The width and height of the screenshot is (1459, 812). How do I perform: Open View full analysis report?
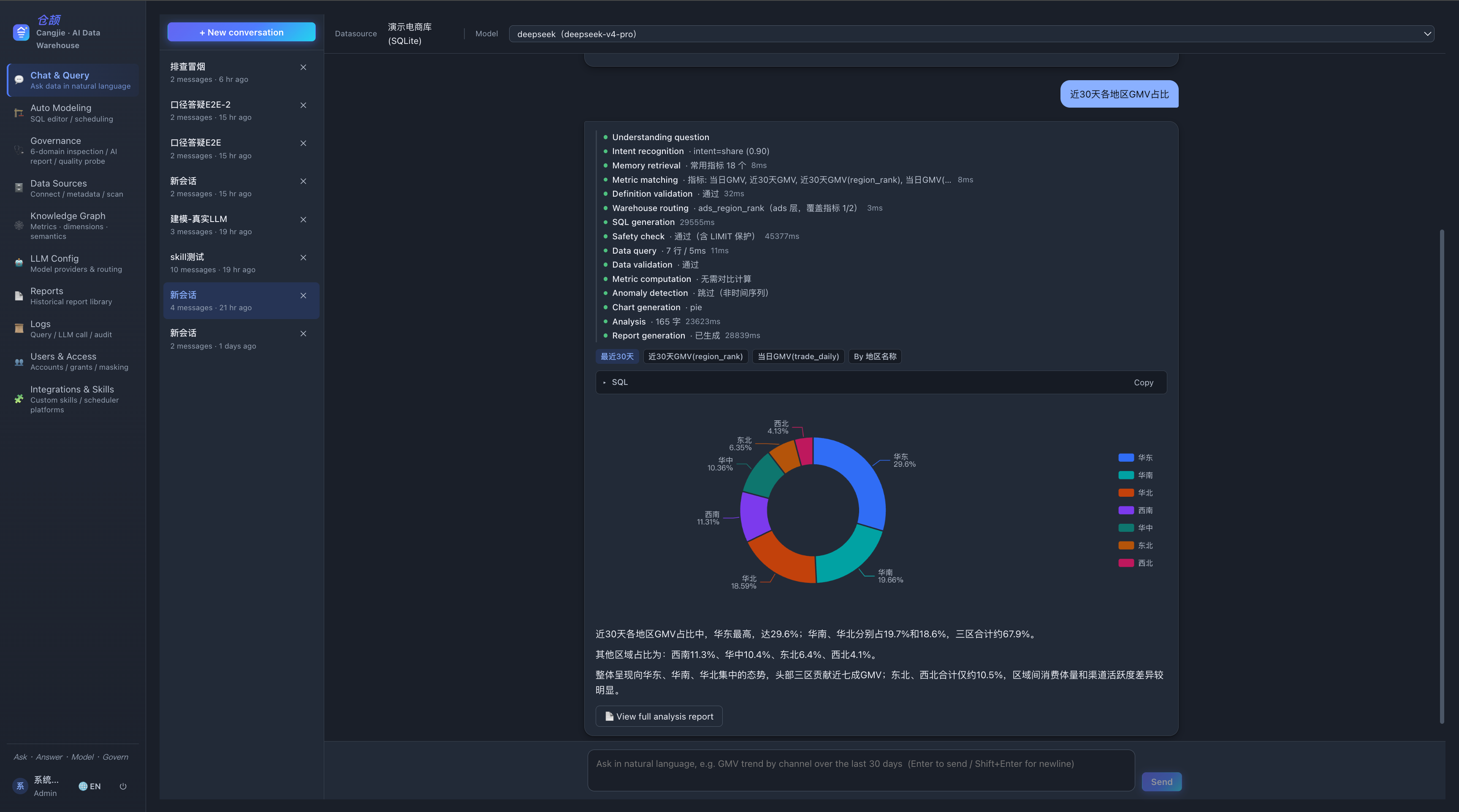pos(659,716)
